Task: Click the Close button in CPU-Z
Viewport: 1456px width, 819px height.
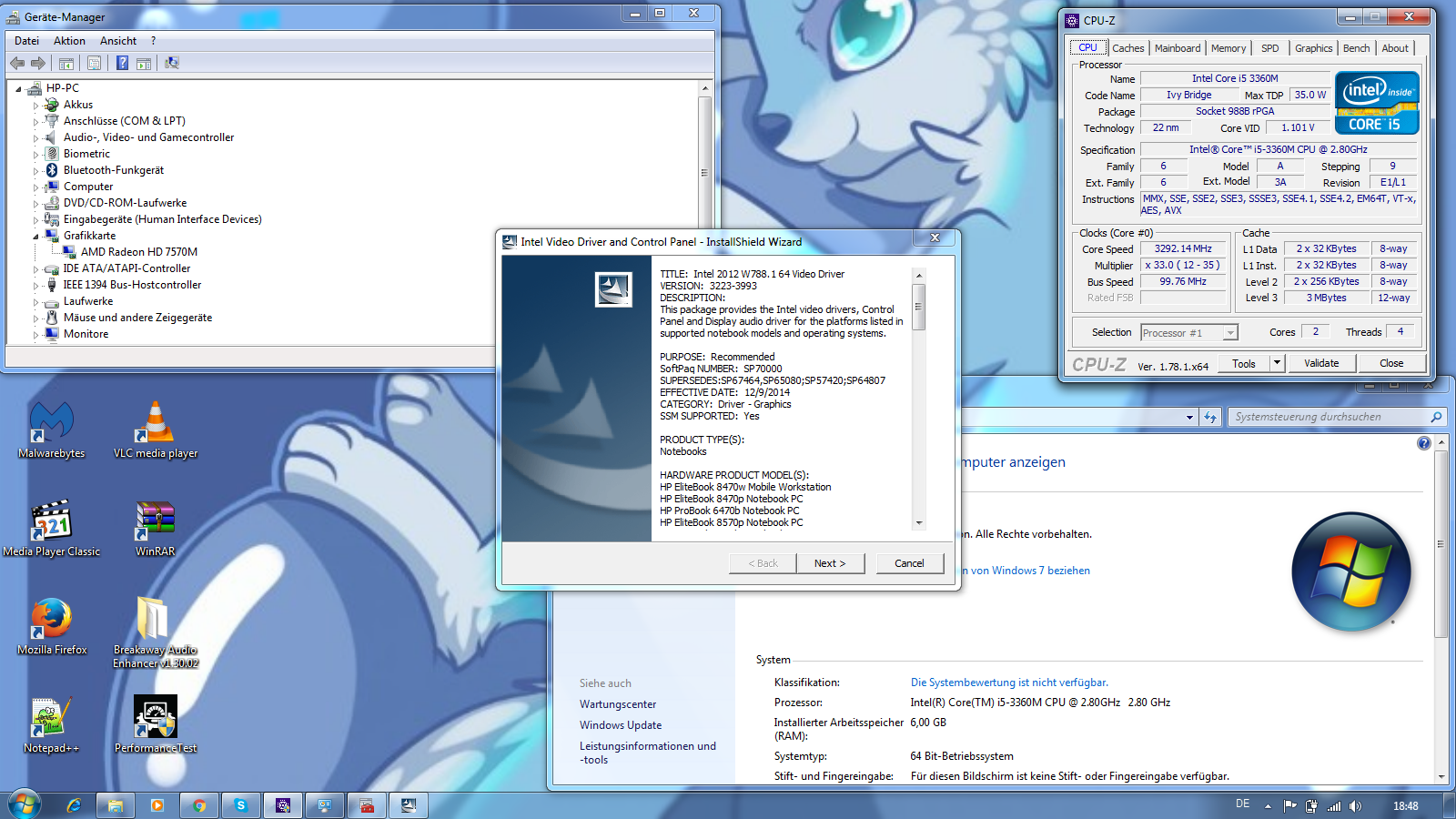Action: (x=1391, y=363)
